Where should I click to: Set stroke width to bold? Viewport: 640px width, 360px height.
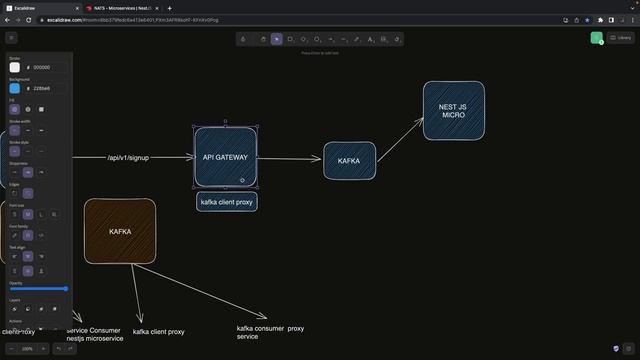pos(28,130)
